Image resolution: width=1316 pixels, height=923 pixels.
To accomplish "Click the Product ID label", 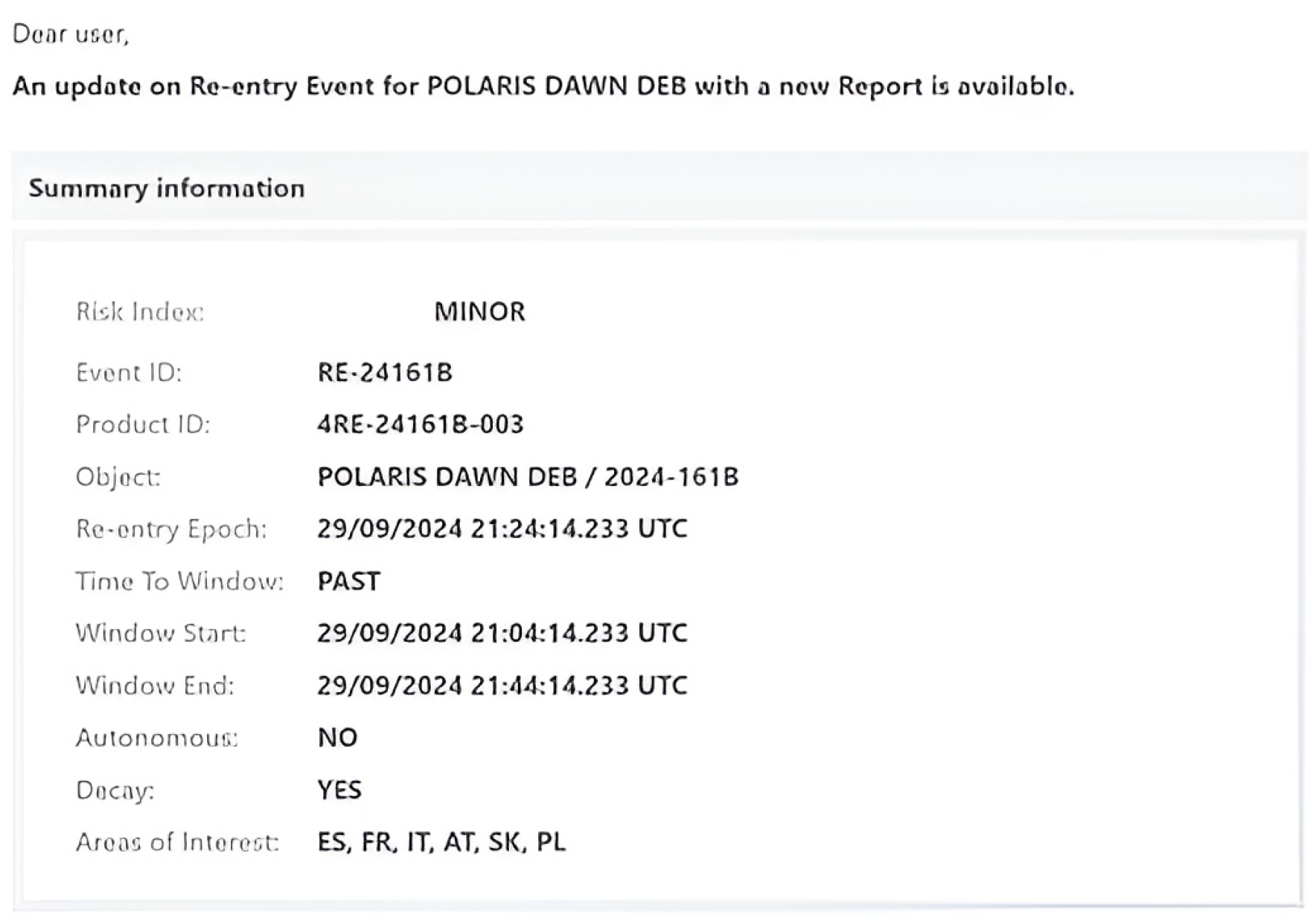I will click(x=143, y=424).
